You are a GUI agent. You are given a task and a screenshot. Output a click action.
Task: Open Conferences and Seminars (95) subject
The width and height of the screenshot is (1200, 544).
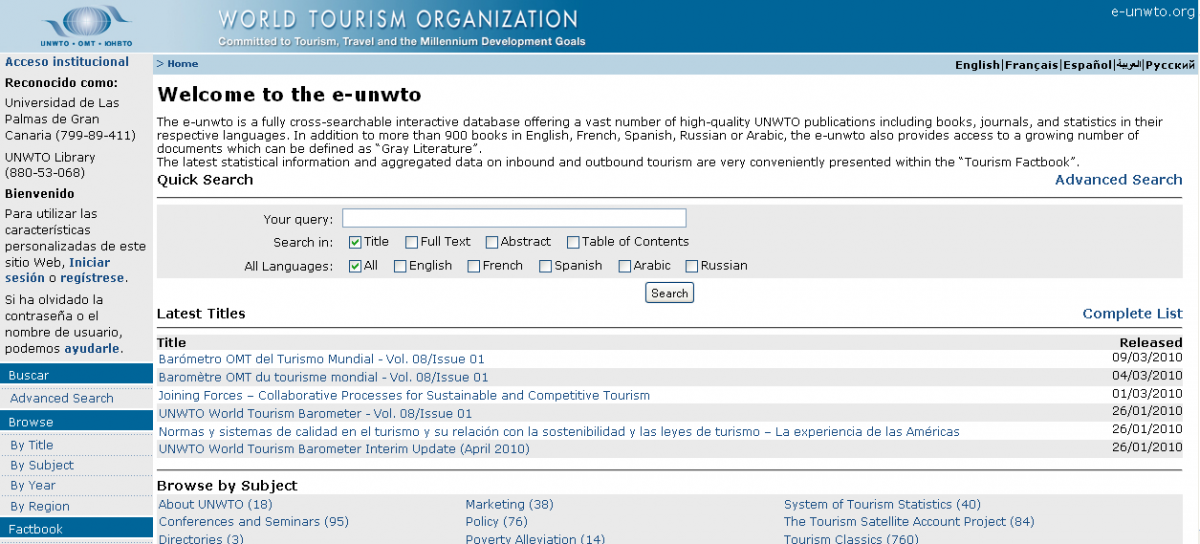[x=254, y=521]
